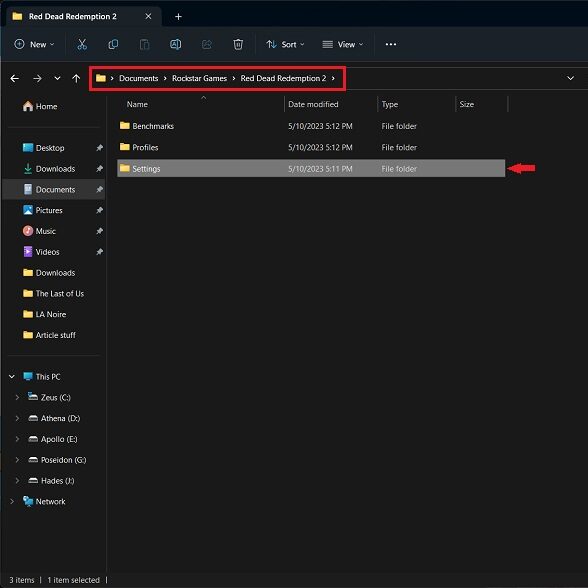Screen dimensions: 588x588
Task: Expand the Network tree node
Action: [x=12, y=501]
